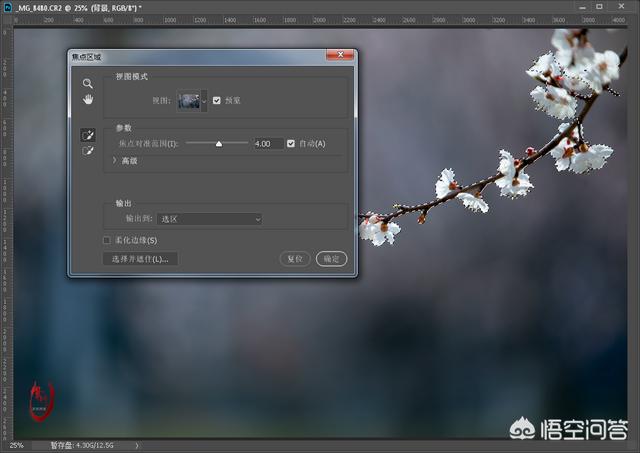This screenshot has height=453, width=640.
Task: Choose the Focus Area Subtract brush tool
Action: (88, 150)
